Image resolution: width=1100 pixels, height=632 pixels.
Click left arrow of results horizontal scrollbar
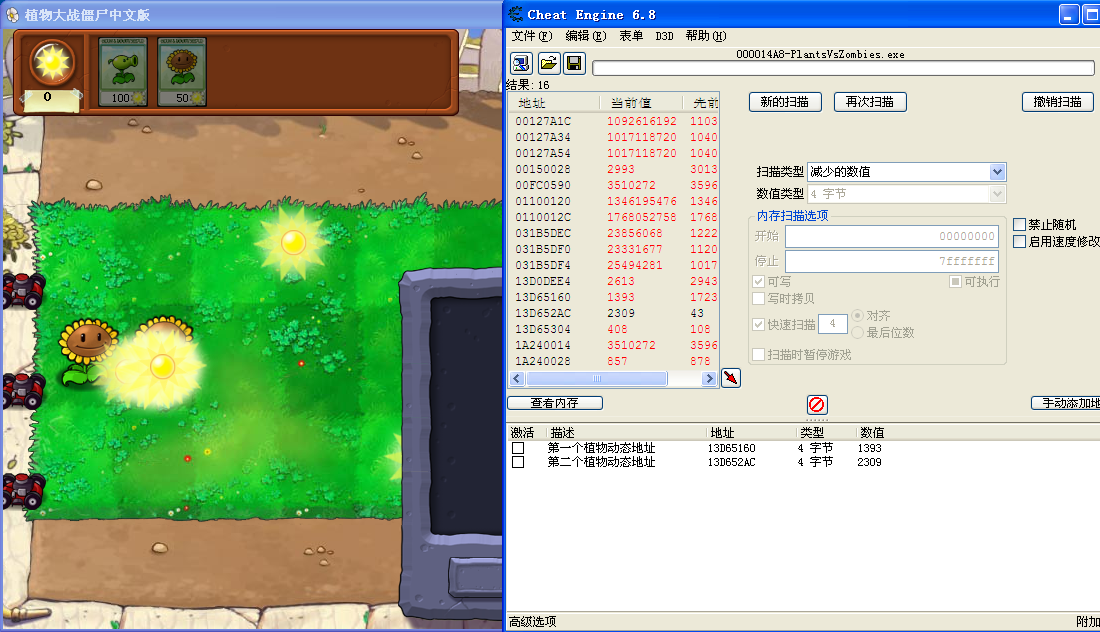coord(517,379)
